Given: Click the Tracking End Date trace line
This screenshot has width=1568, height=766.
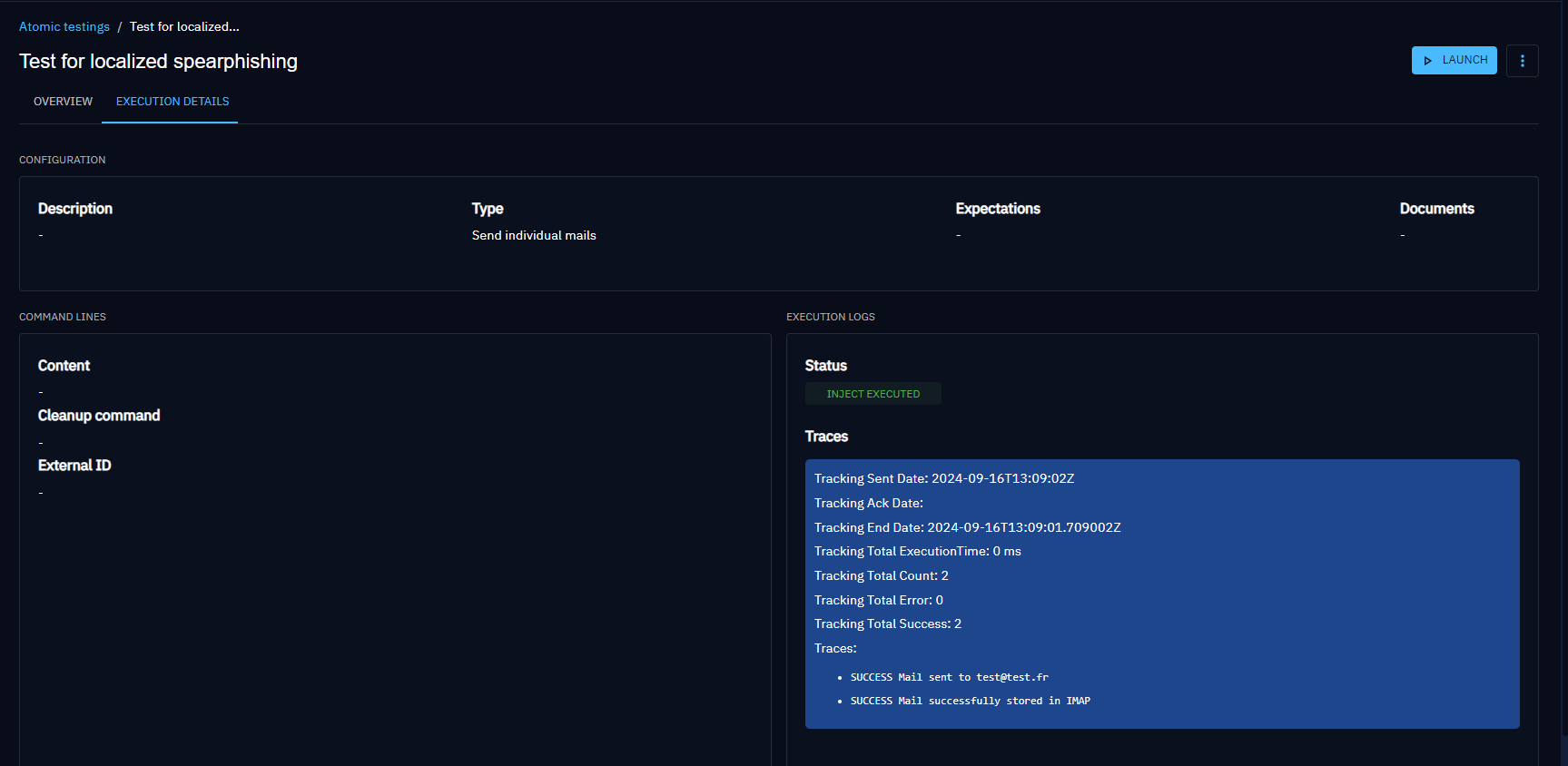Looking at the screenshot, I should (967, 527).
